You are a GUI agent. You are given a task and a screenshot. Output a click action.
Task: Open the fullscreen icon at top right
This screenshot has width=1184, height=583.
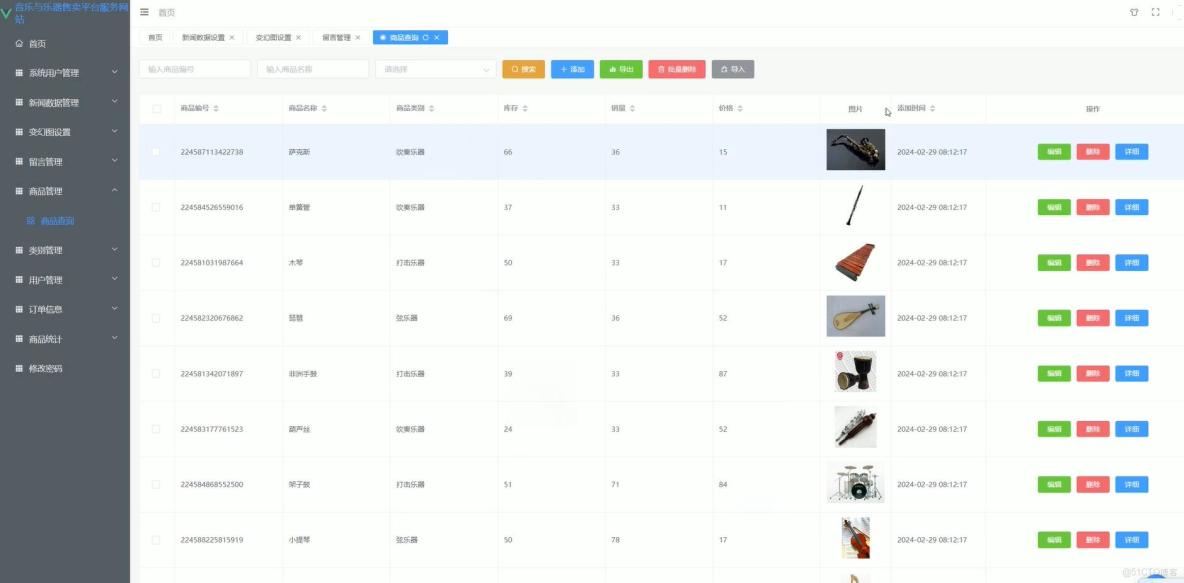[1154, 12]
